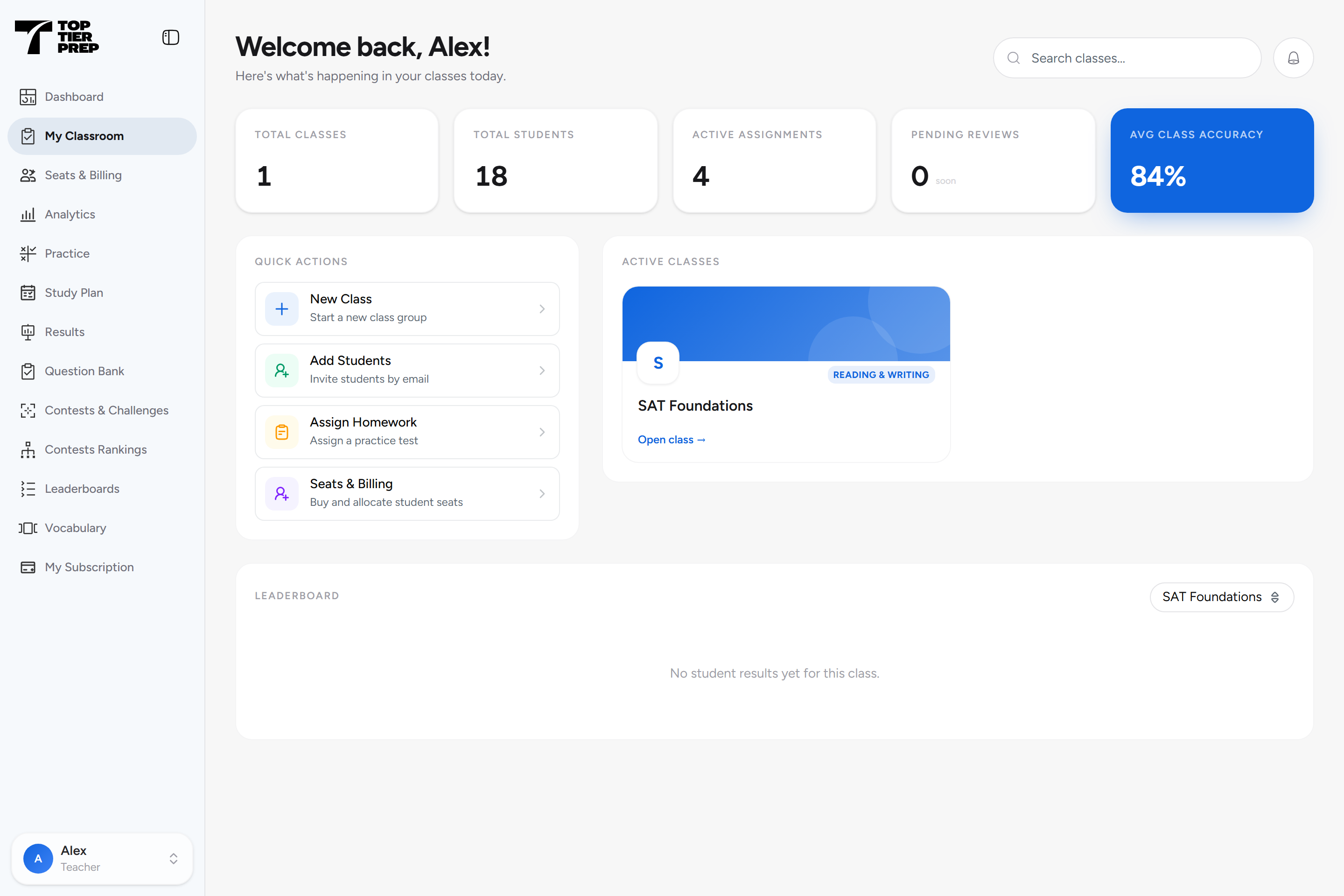
Task: Click the Vocabulary icon in the sidebar
Action: [28, 528]
